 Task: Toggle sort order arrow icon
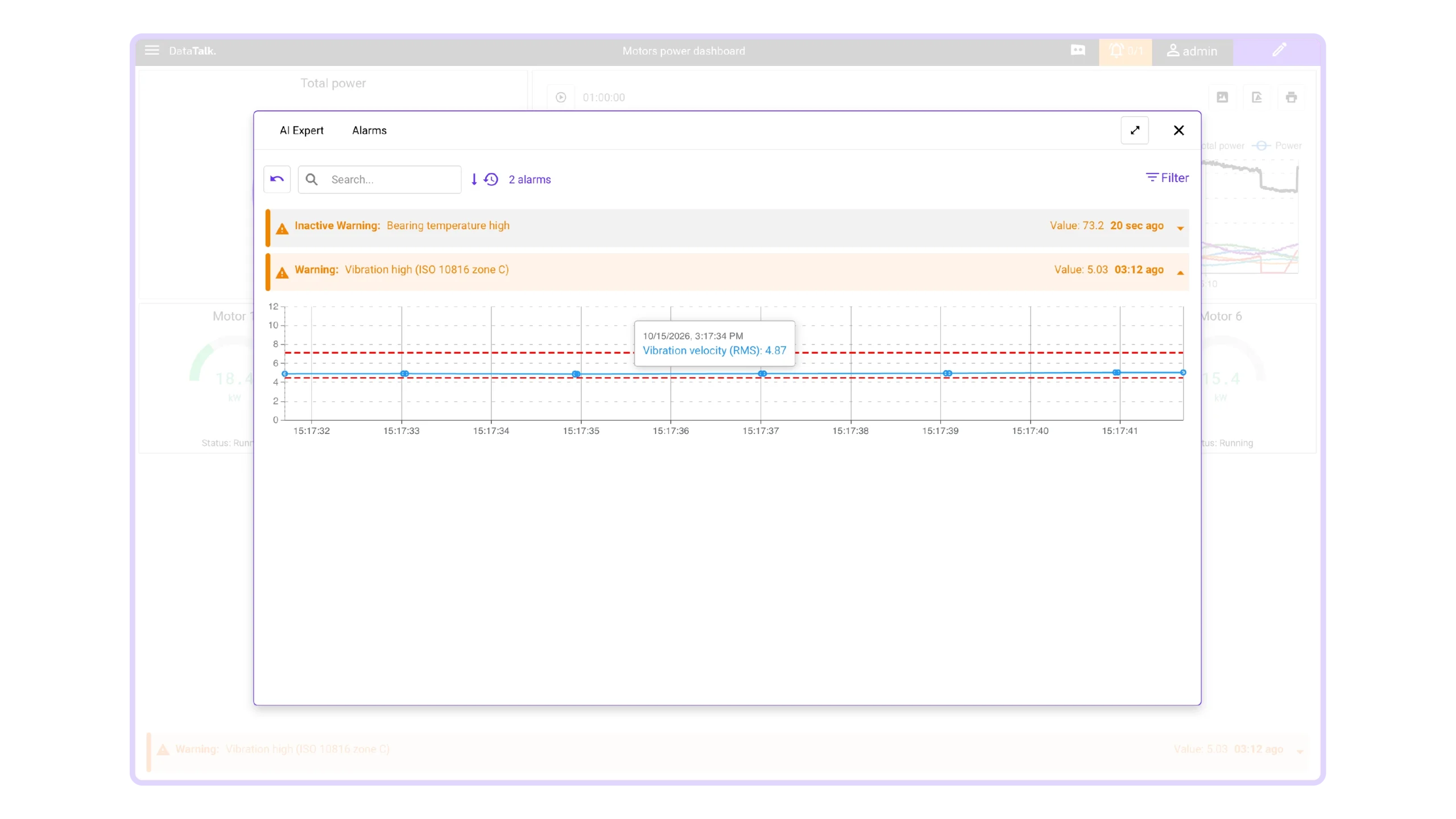coord(474,179)
